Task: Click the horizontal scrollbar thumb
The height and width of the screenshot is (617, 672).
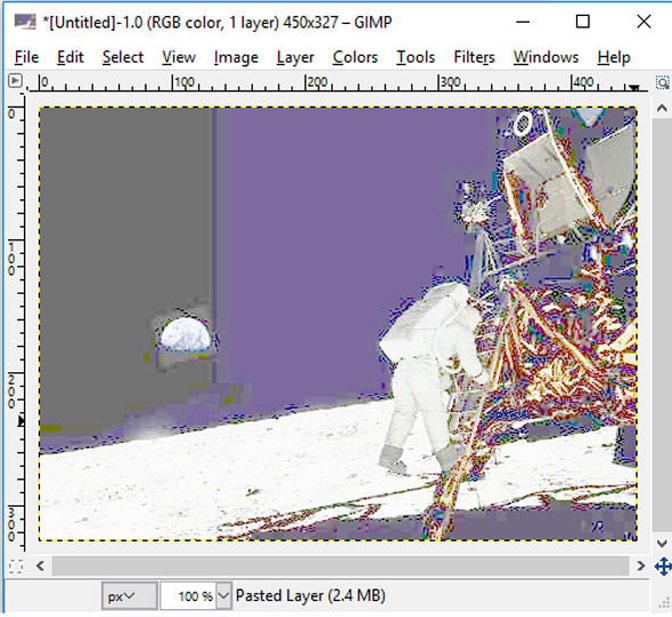Action: (341, 566)
